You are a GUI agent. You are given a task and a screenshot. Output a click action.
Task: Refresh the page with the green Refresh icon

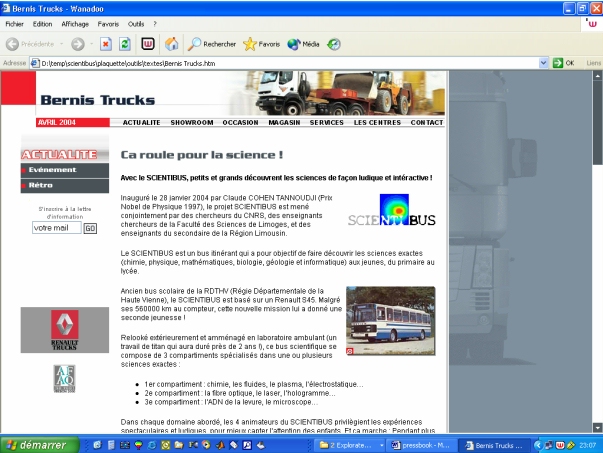[125, 44]
